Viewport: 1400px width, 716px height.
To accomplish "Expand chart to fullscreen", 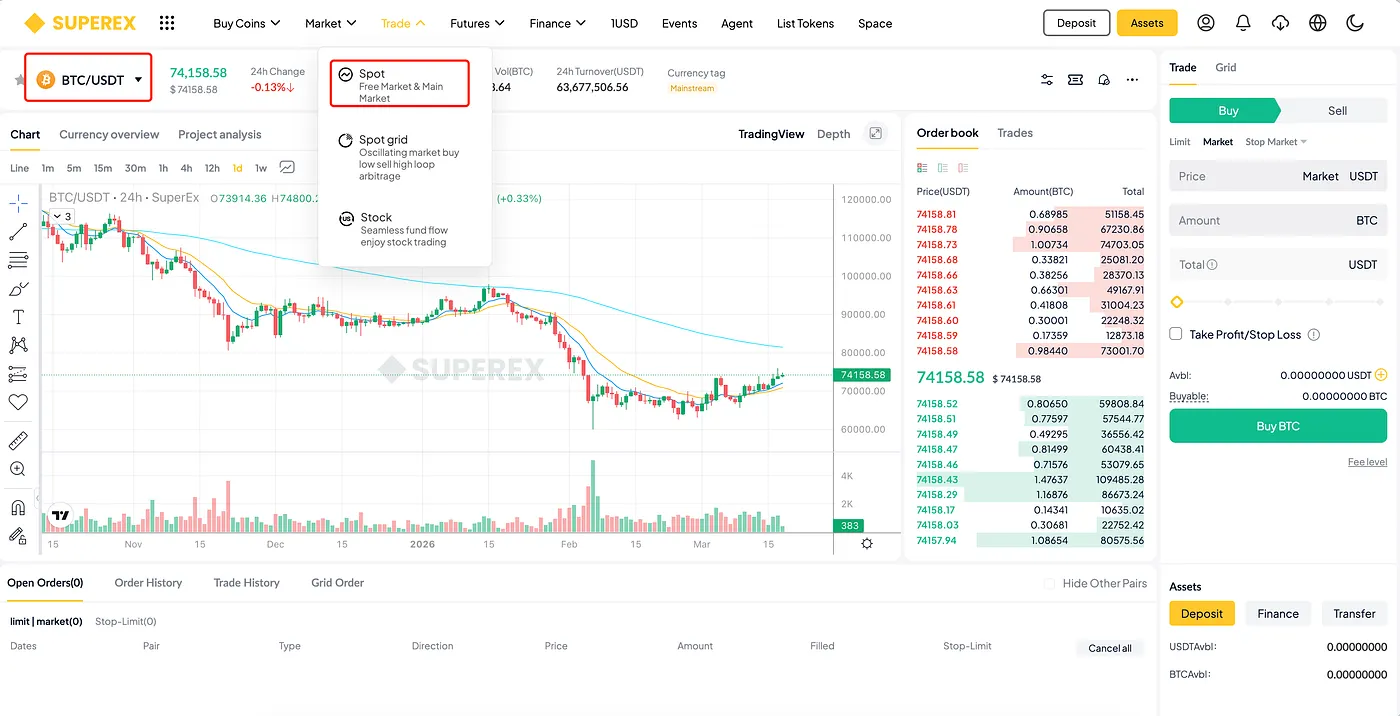I will [876, 133].
